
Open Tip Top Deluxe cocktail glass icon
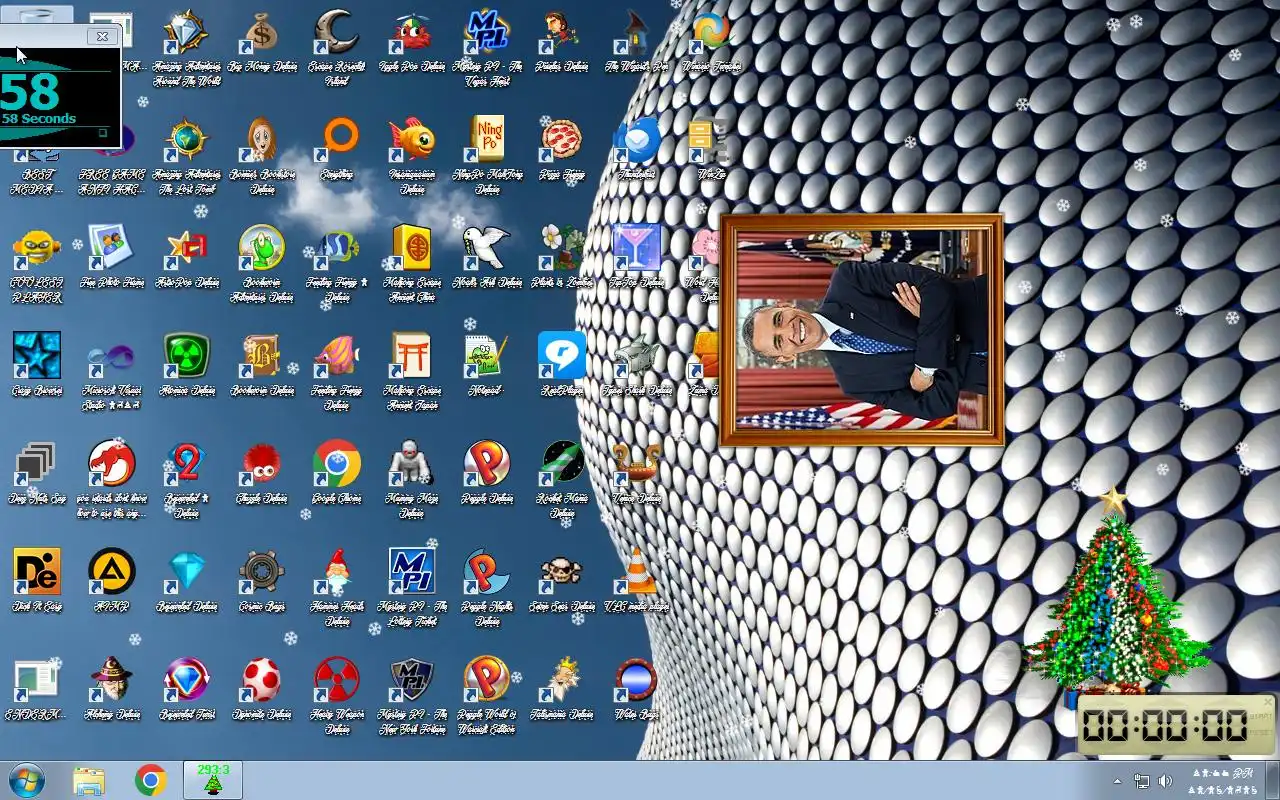point(637,248)
